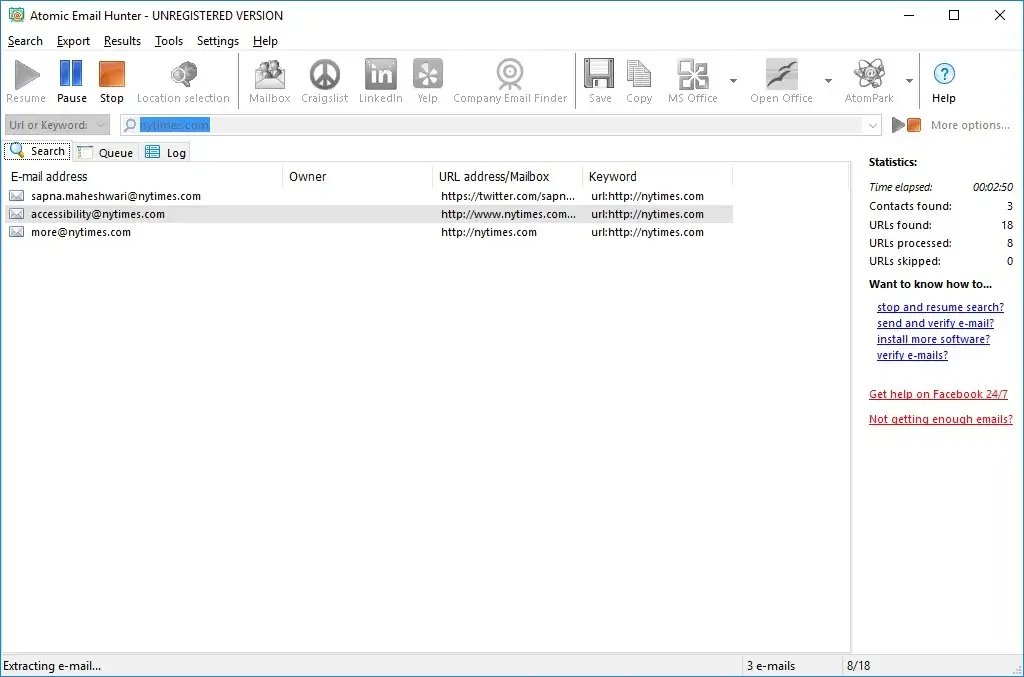Open the search history dropdown arrow
Viewport: 1024px width, 677px height.
click(873, 124)
